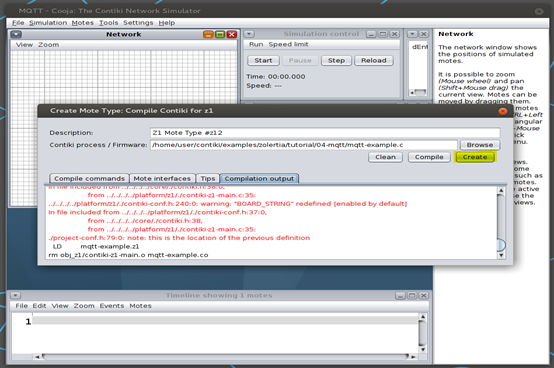
Task: Minimize the Timeline window
Action: pyautogui.click(x=400, y=295)
